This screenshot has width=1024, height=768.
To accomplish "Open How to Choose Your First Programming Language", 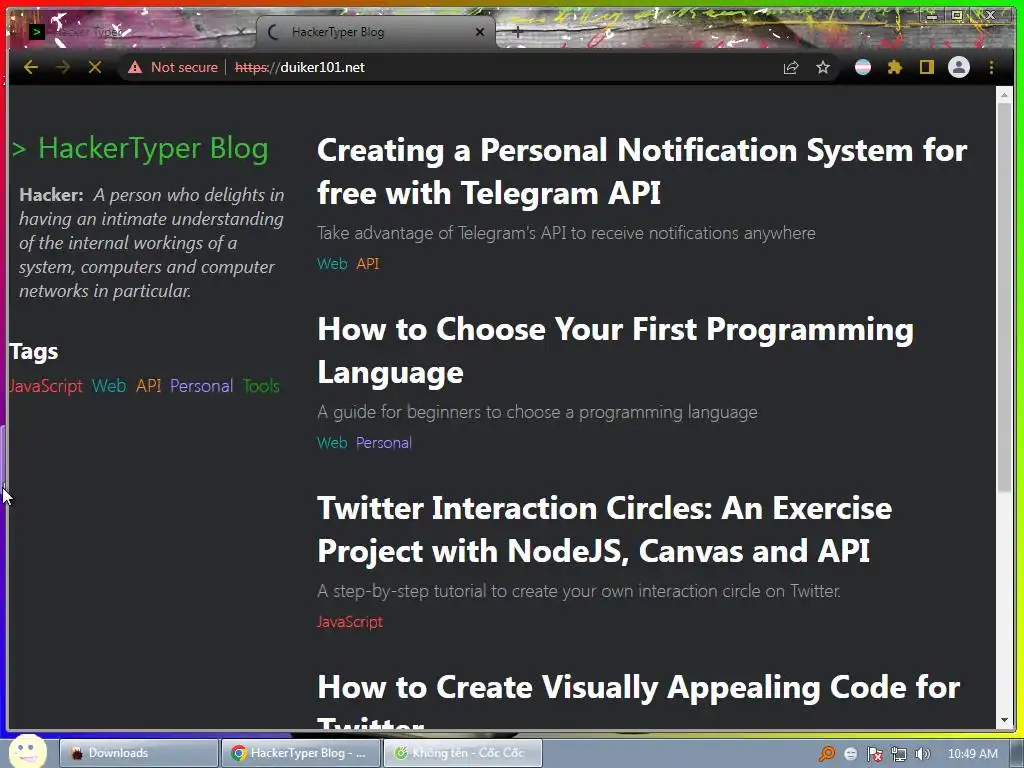I will coord(615,350).
